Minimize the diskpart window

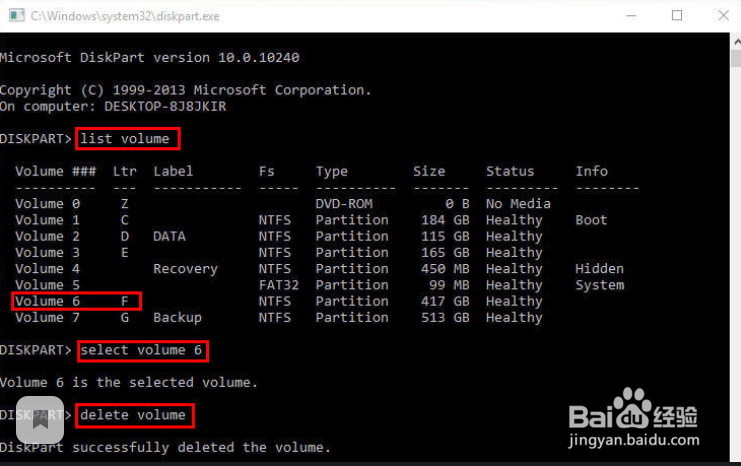(631, 16)
